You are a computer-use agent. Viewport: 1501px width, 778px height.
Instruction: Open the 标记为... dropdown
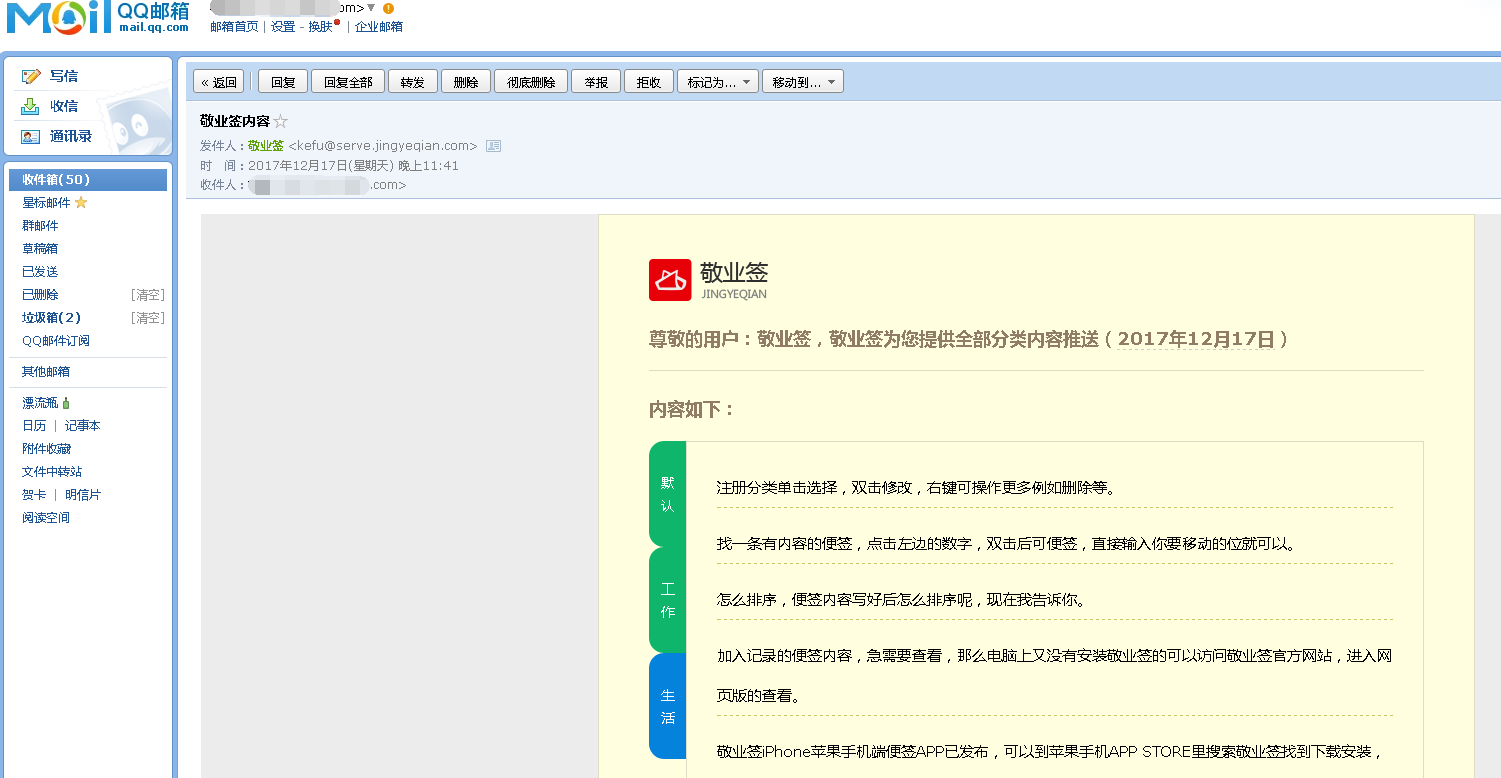(718, 82)
